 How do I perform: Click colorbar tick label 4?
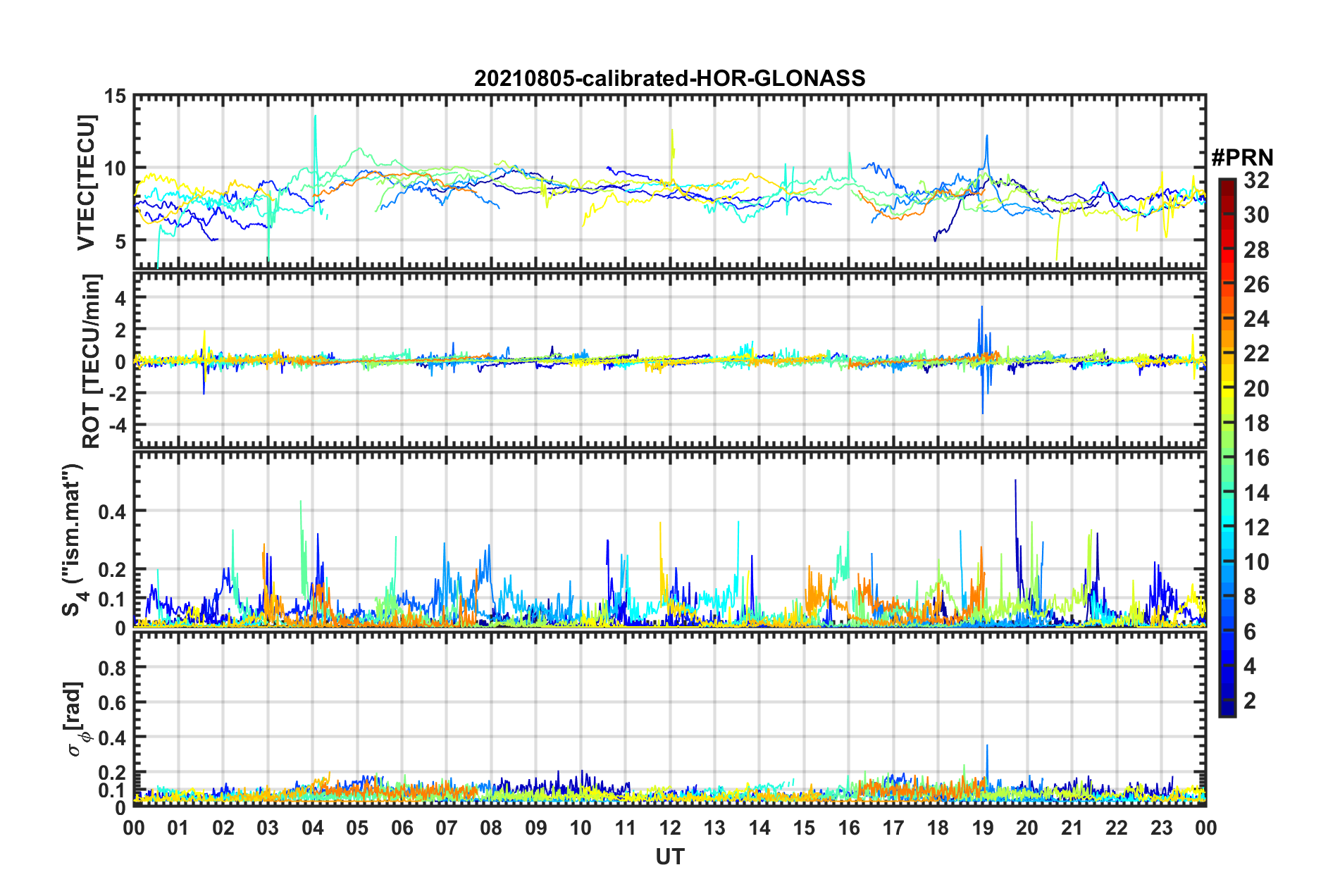tap(1250, 666)
